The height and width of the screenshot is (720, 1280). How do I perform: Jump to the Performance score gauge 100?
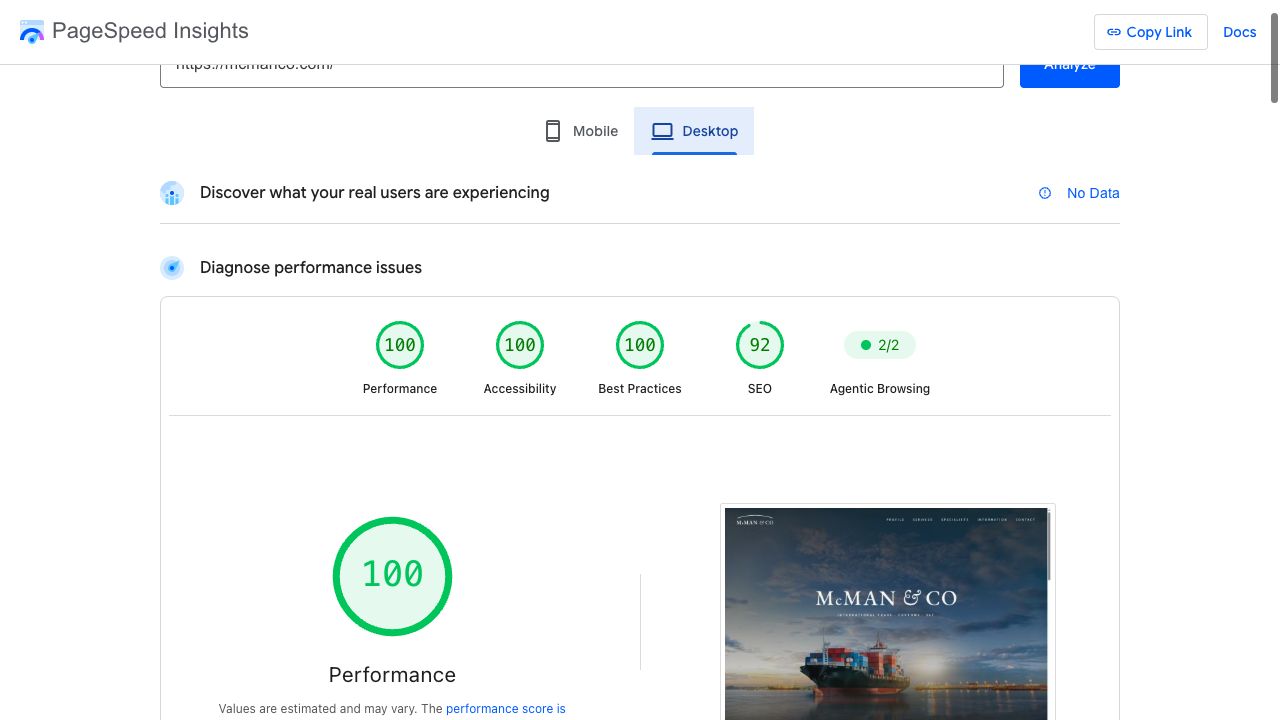point(400,345)
